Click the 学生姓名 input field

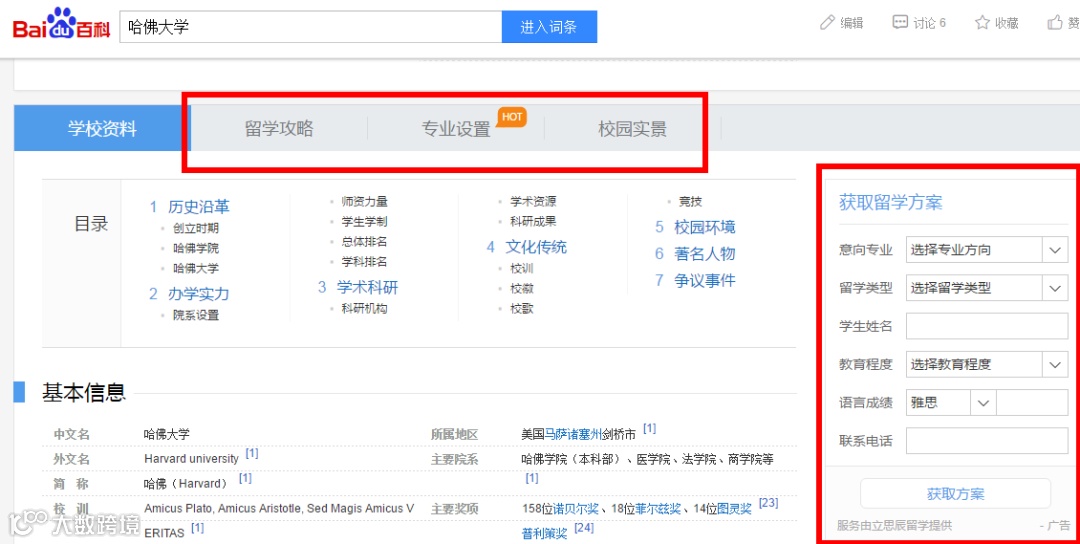[x=986, y=326]
